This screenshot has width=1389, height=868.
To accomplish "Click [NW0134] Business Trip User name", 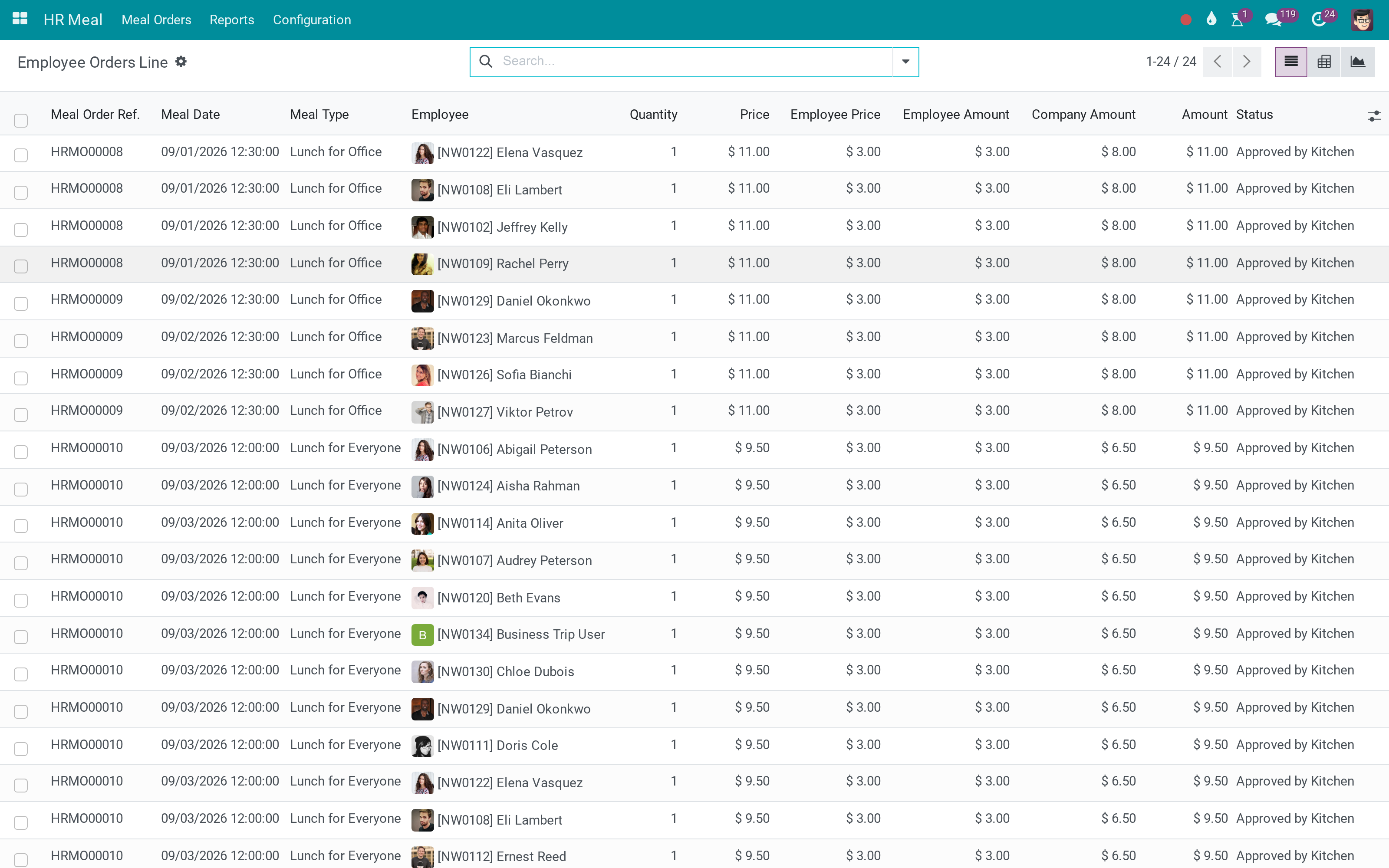I will click(521, 635).
